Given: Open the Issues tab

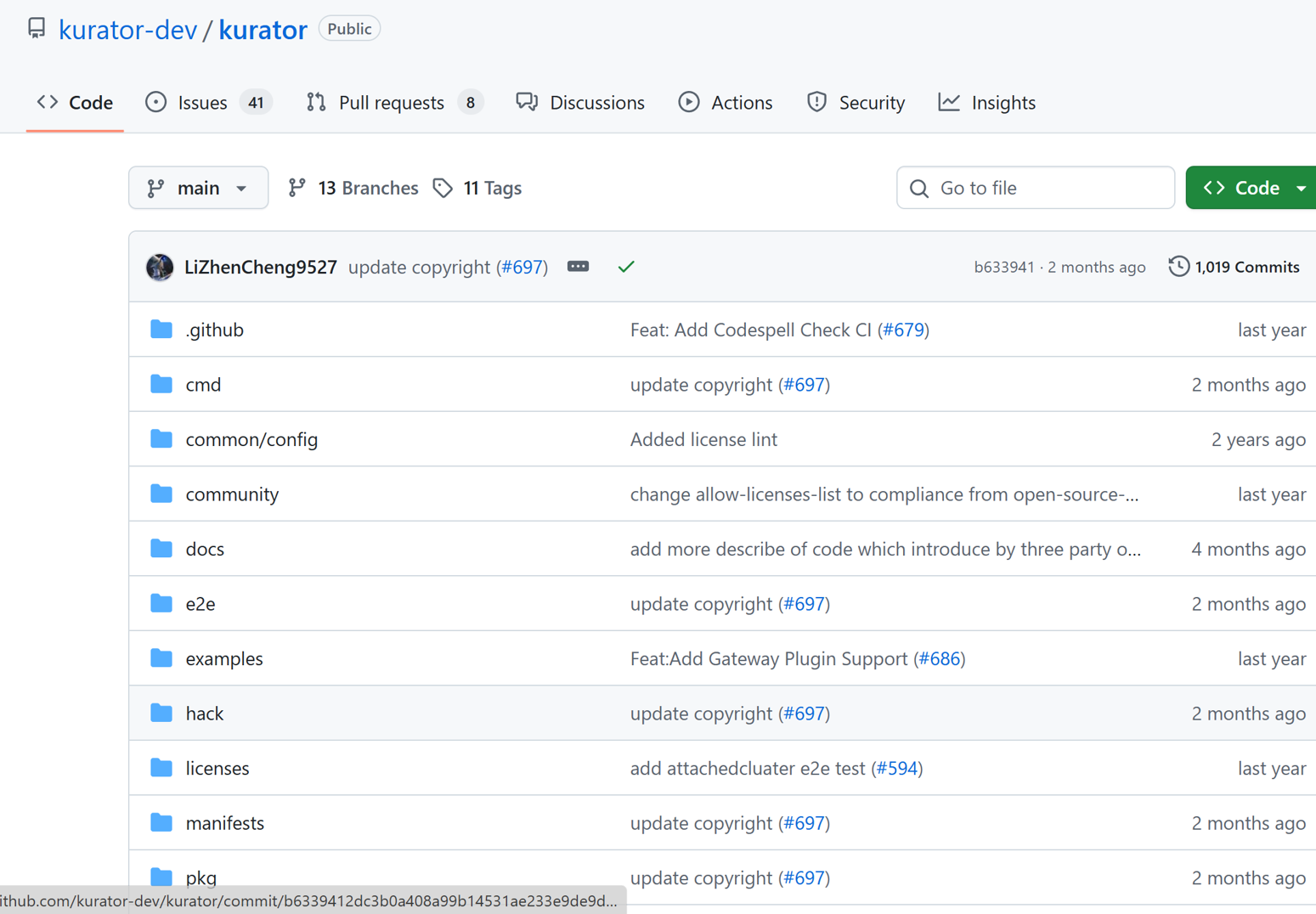Looking at the screenshot, I should (207, 103).
